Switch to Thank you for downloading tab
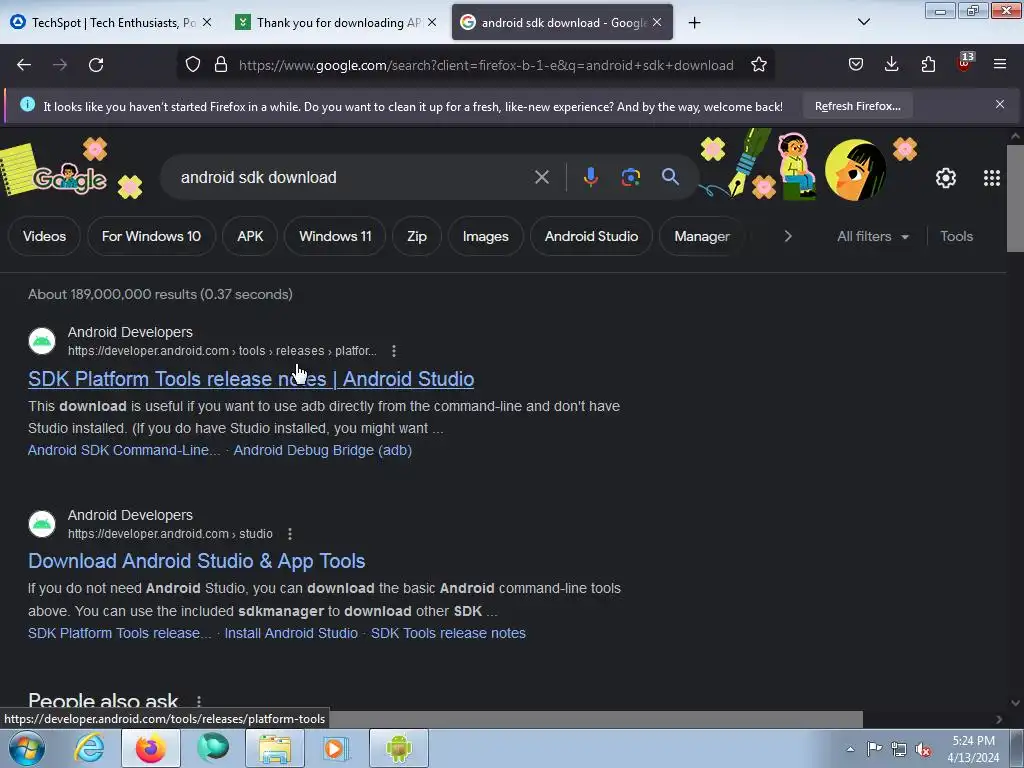Screen dimensions: 1024x768 click(x=338, y=23)
